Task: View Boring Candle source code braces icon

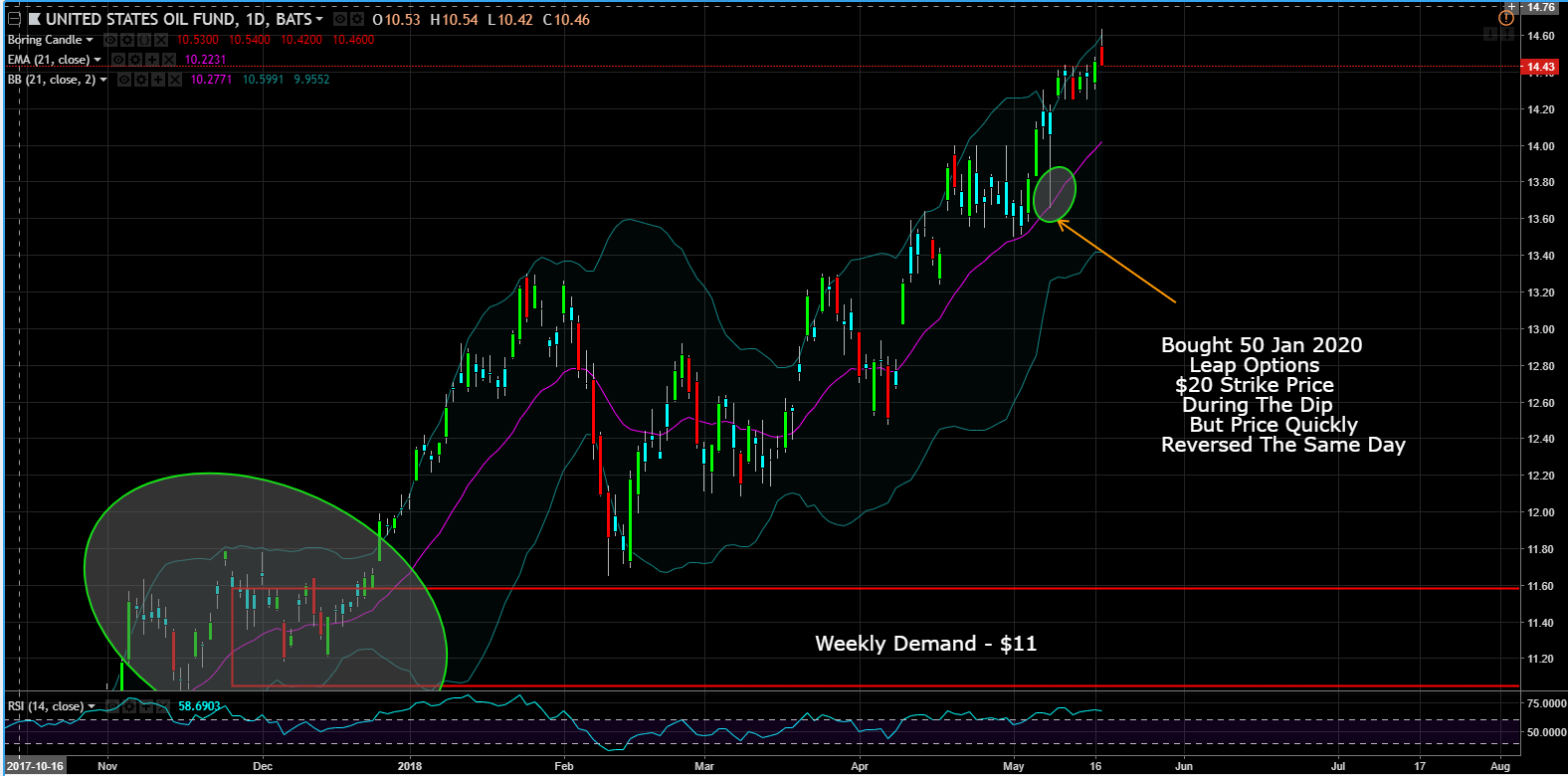Action: [x=144, y=40]
